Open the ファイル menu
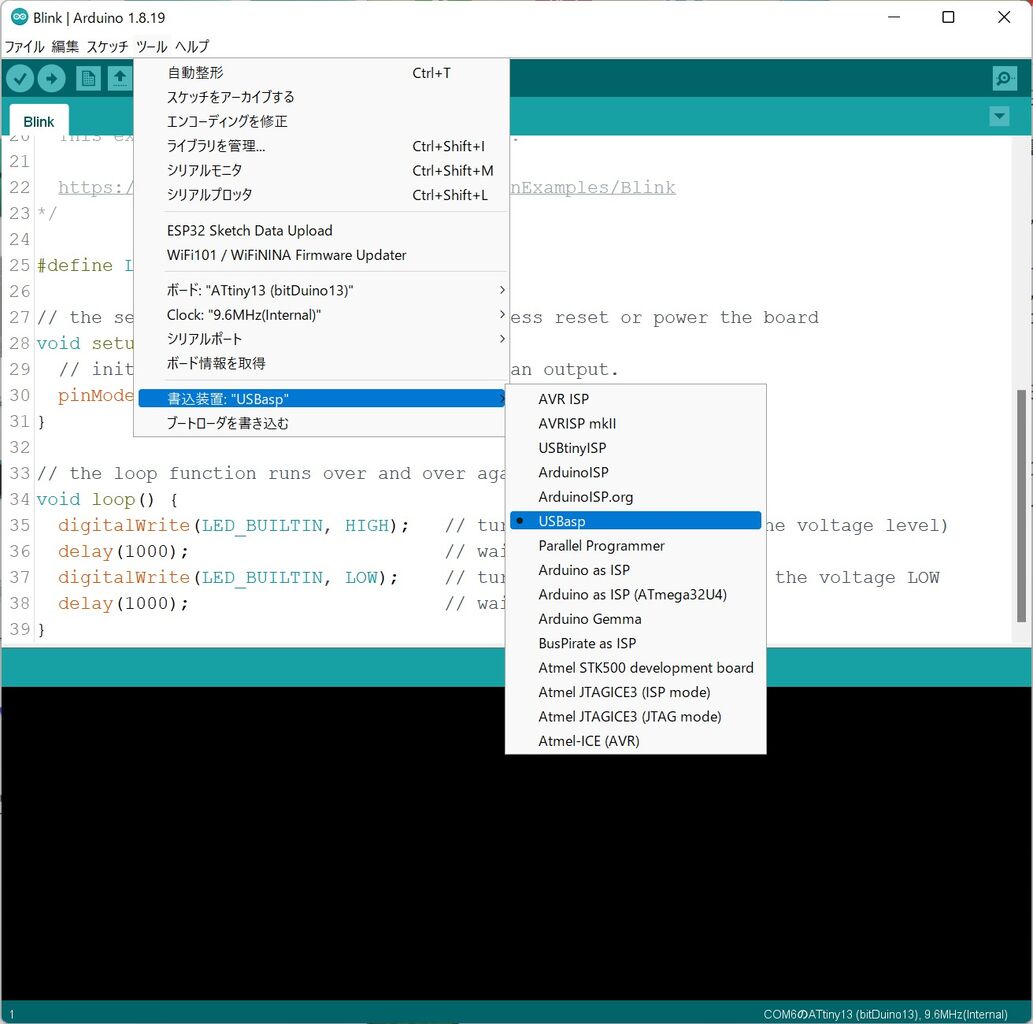The width and height of the screenshot is (1033, 1024). [x=24, y=47]
